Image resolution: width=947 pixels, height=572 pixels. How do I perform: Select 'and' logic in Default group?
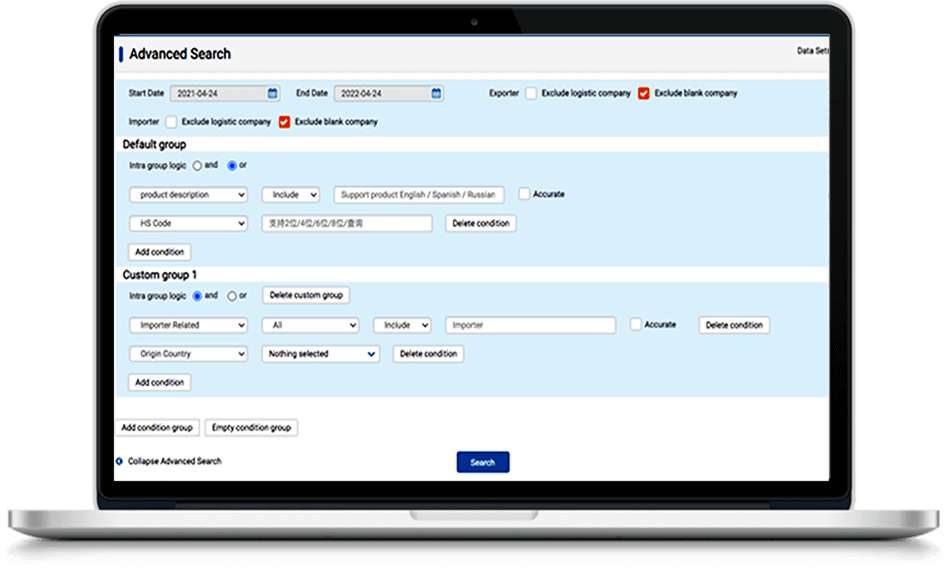pyautogui.click(x=197, y=165)
